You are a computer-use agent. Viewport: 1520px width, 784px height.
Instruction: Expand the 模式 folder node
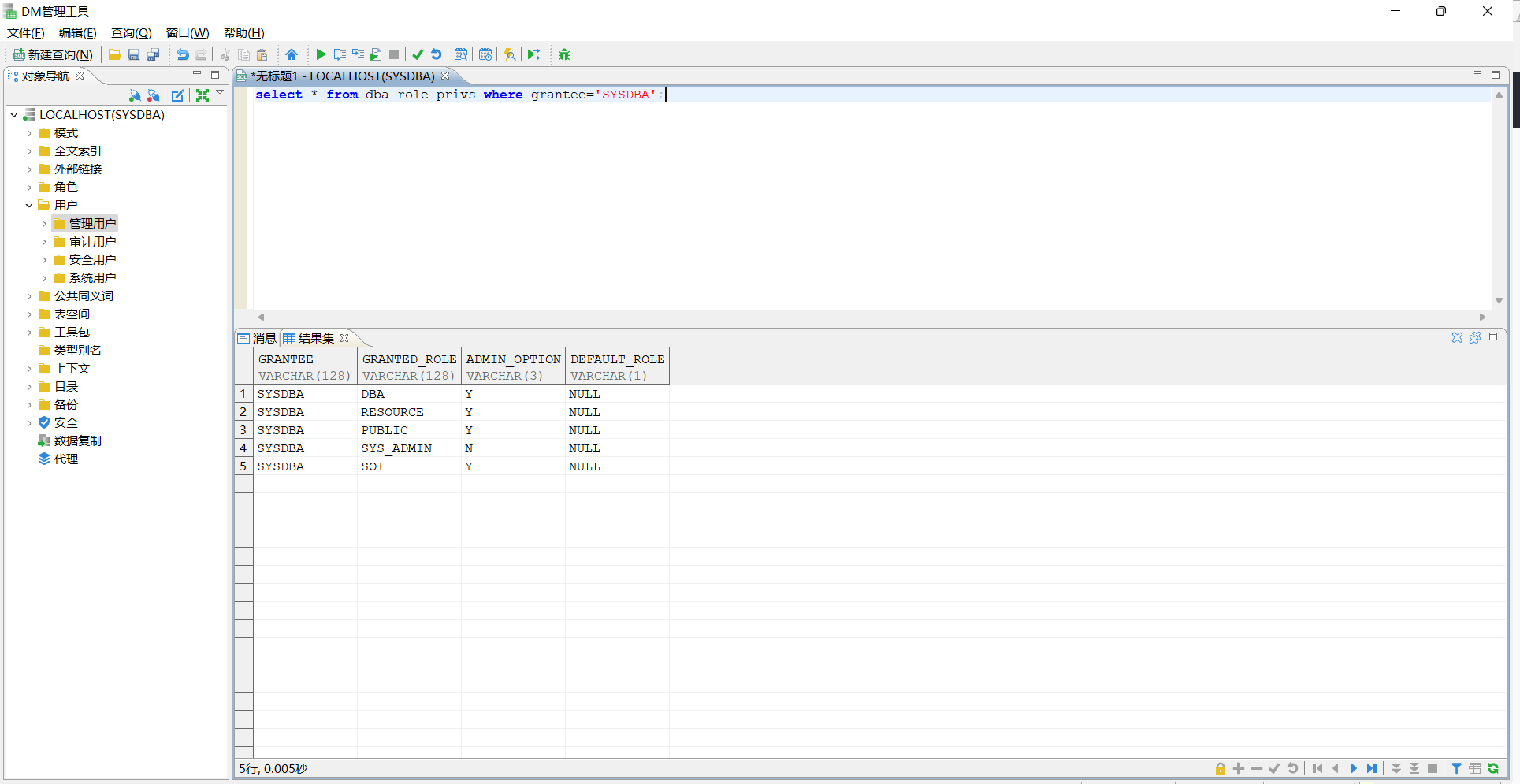[29, 133]
